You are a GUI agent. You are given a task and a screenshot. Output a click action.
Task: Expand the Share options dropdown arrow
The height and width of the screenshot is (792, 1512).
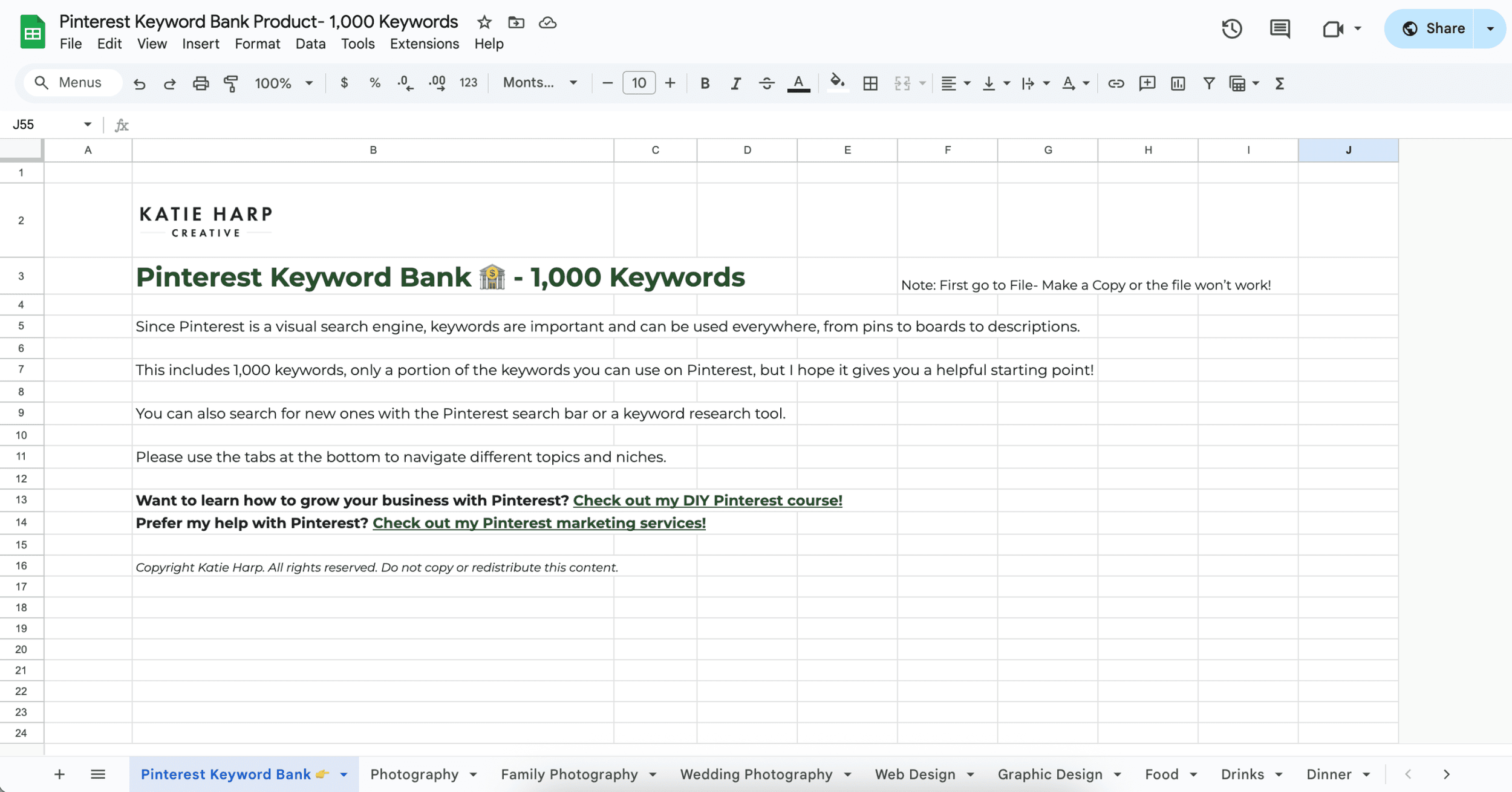[x=1491, y=28]
